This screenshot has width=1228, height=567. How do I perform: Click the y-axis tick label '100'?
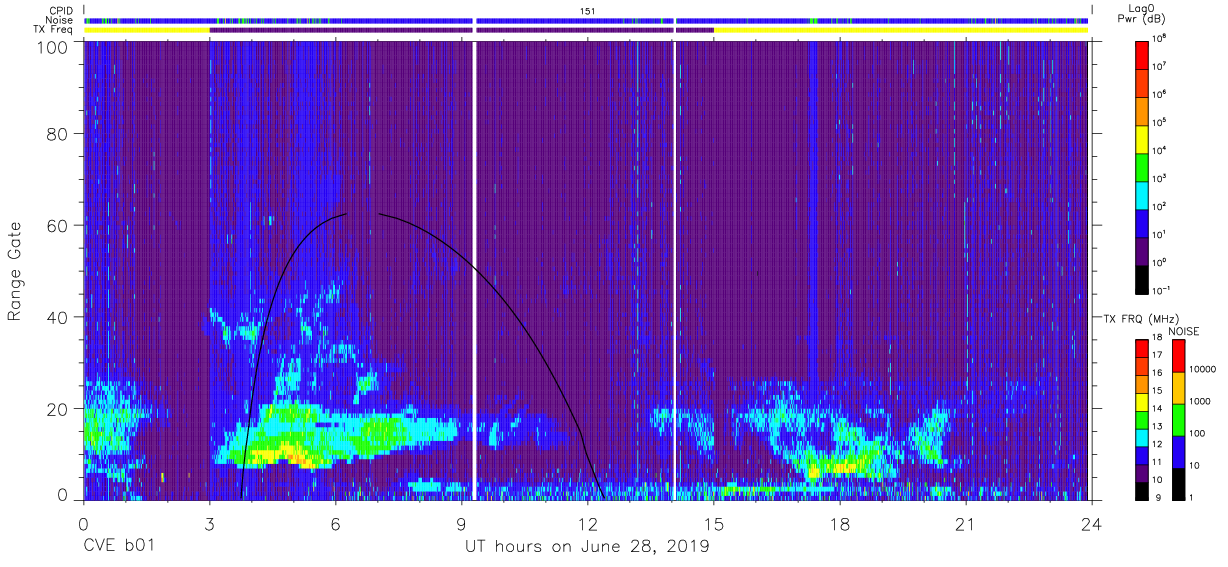(x=51, y=47)
